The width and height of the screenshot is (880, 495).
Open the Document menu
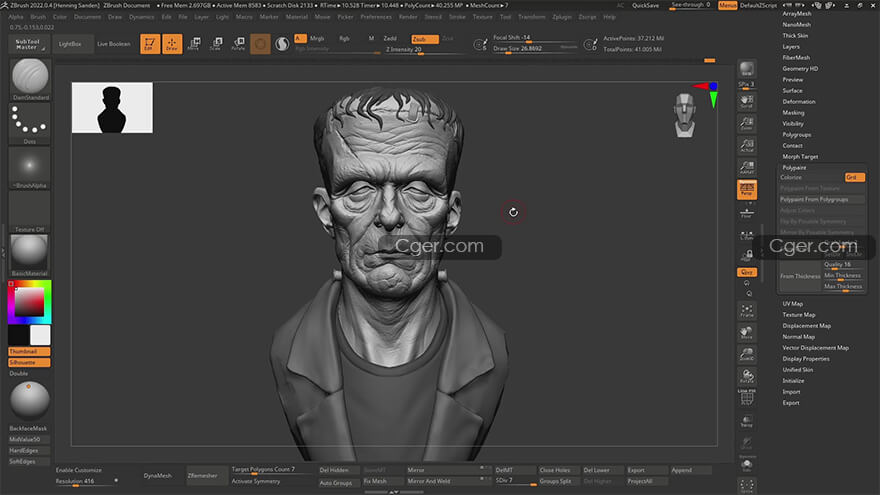[x=88, y=17]
